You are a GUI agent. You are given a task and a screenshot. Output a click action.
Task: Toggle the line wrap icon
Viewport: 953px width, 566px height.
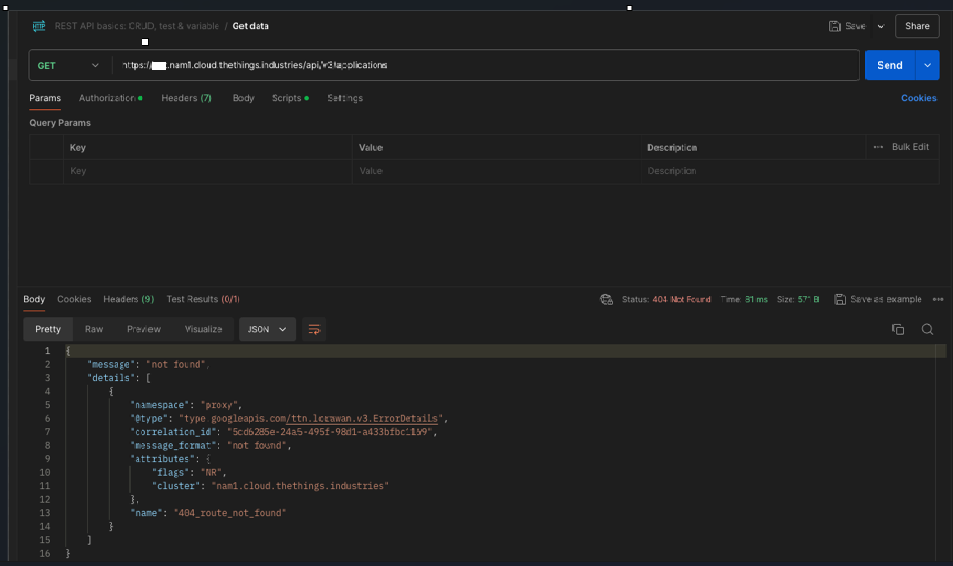tap(314, 329)
